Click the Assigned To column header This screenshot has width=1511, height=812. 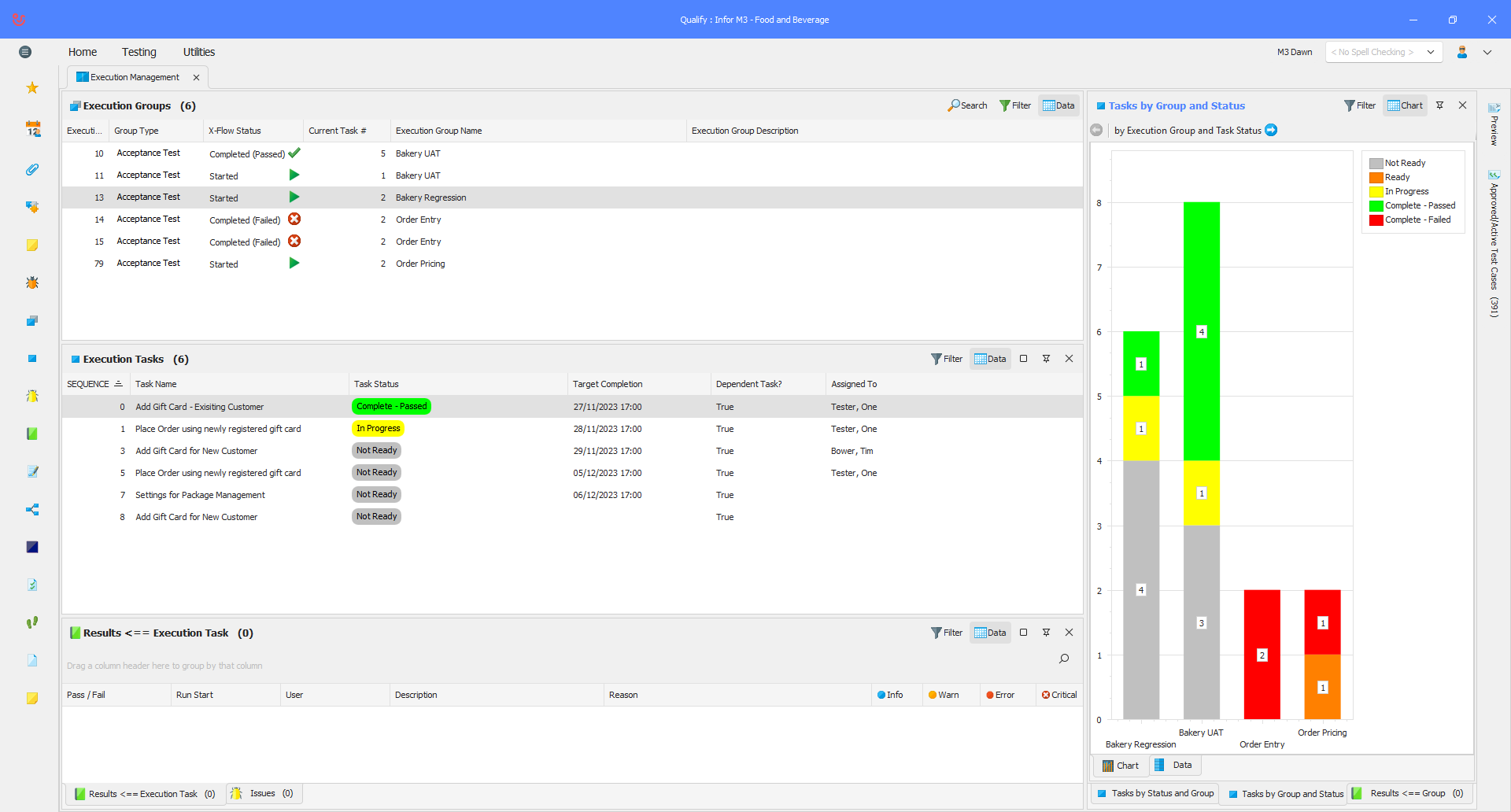point(954,384)
